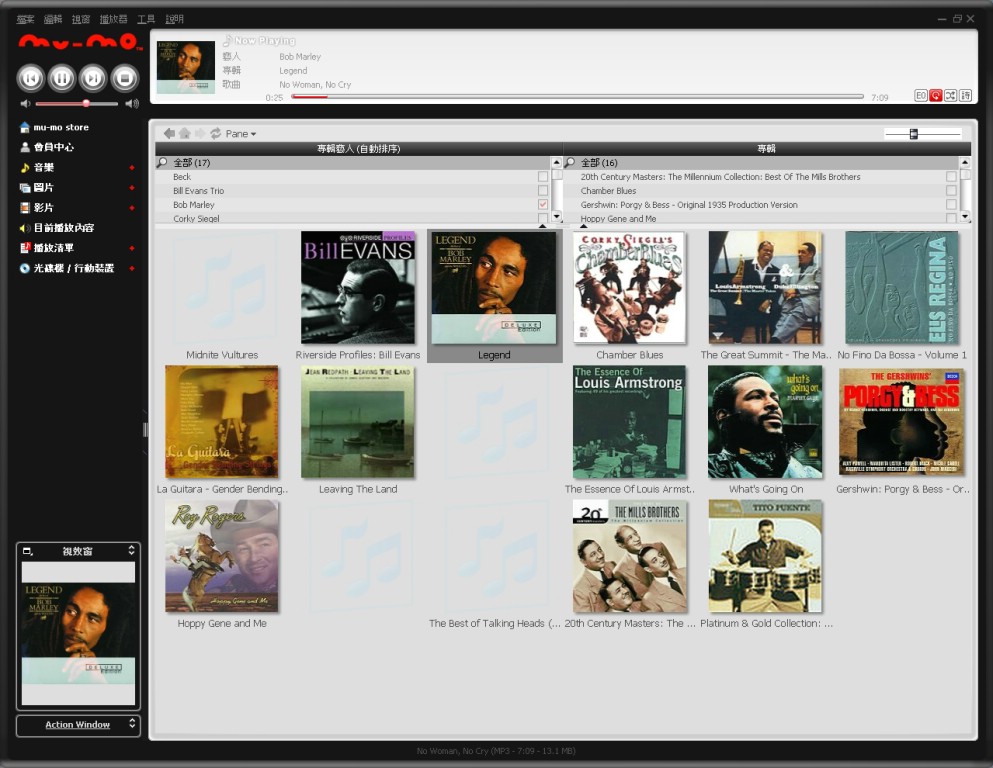Screen dimensions: 993x768
Task: Expand 光碟機 / 行動裝置 using its red diamond
Action: (x=132, y=268)
